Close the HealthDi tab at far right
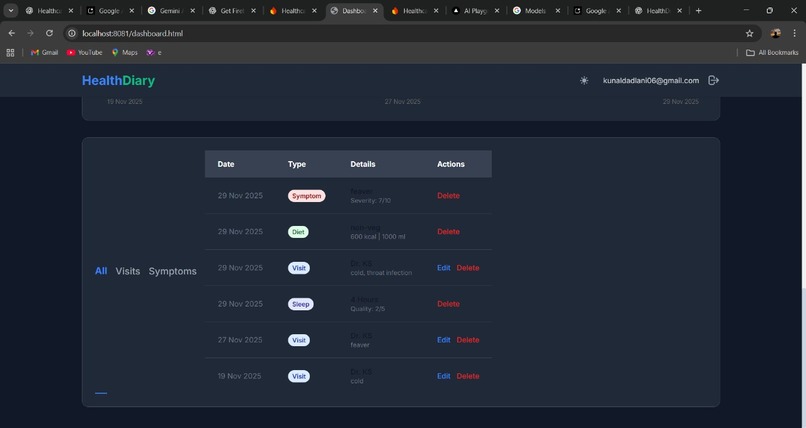Image resolution: width=806 pixels, height=428 pixels. click(x=680, y=11)
